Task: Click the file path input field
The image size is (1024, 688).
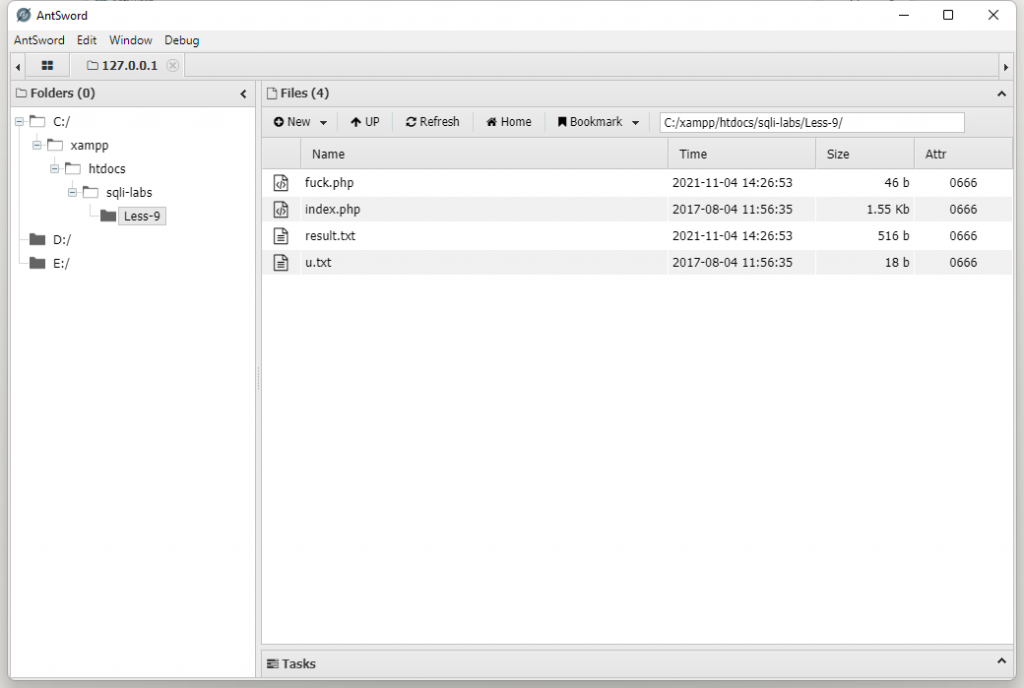Action: click(x=811, y=122)
